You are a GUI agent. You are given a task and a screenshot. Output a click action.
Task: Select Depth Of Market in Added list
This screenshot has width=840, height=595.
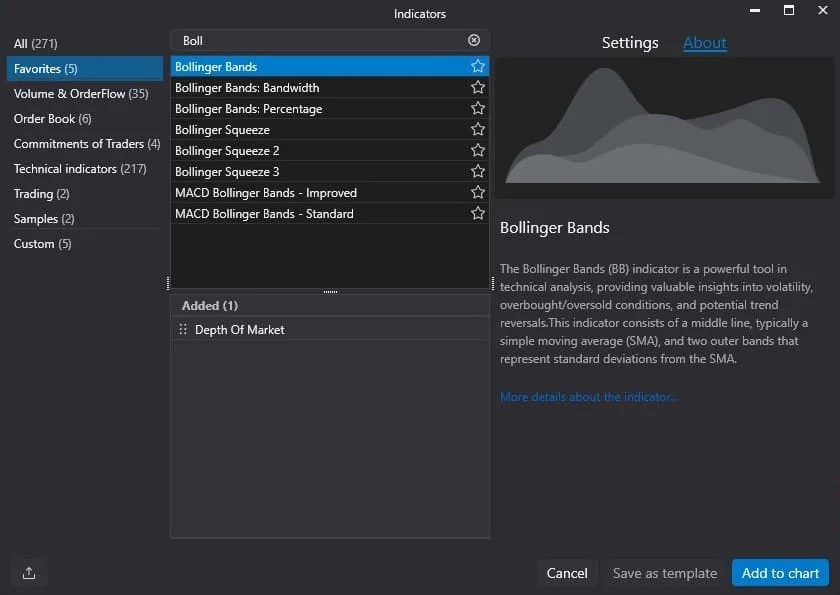pyautogui.click(x=330, y=329)
